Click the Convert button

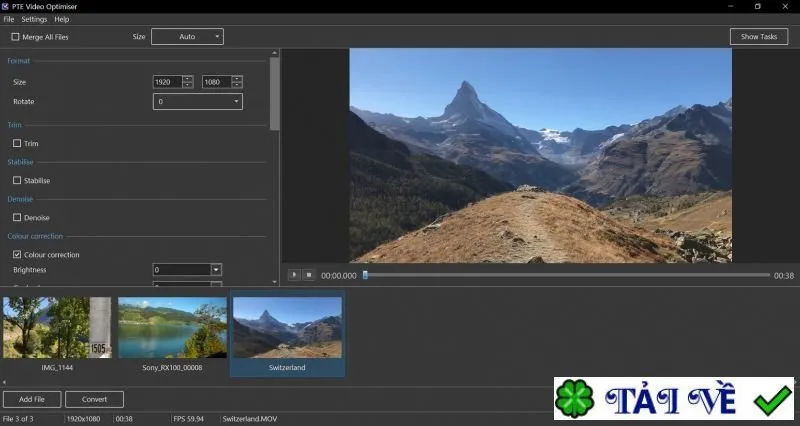[94, 399]
